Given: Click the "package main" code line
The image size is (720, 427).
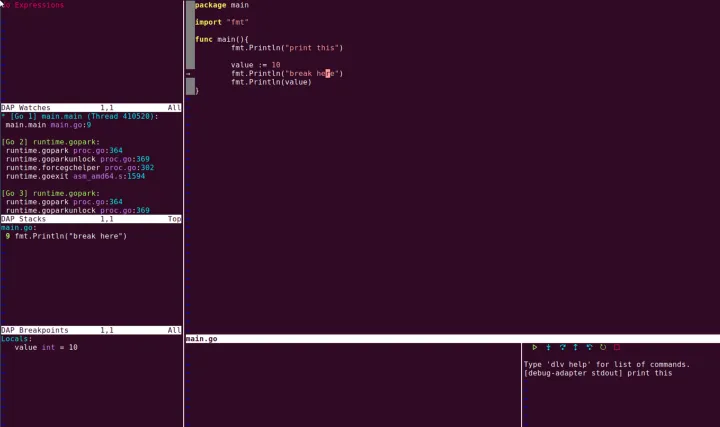Looking at the screenshot, I should tap(222, 5).
